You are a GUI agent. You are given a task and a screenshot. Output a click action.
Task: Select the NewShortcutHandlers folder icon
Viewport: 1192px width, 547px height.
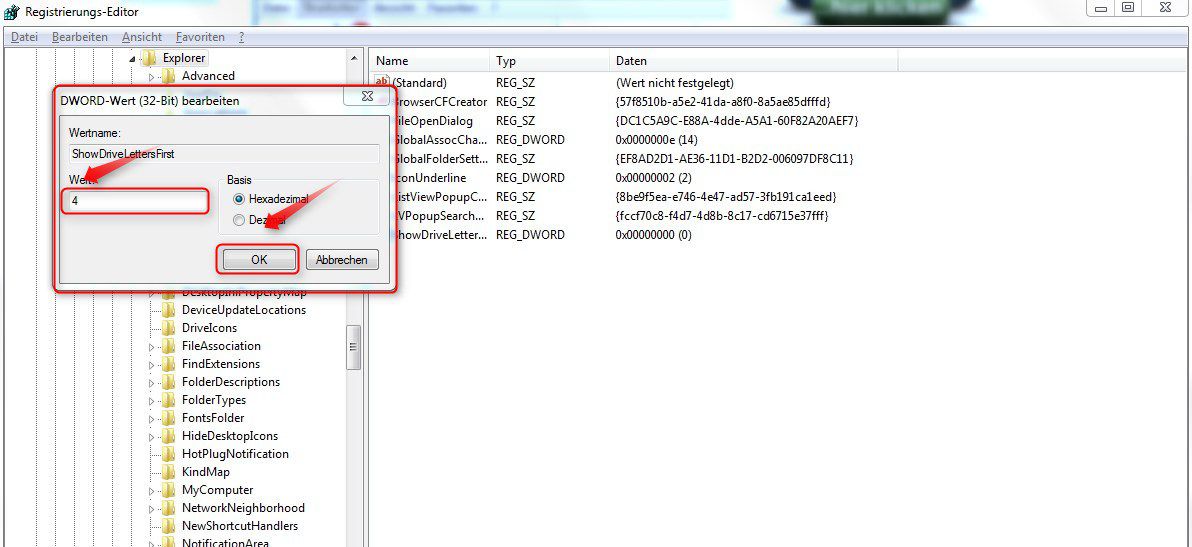(169, 526)
